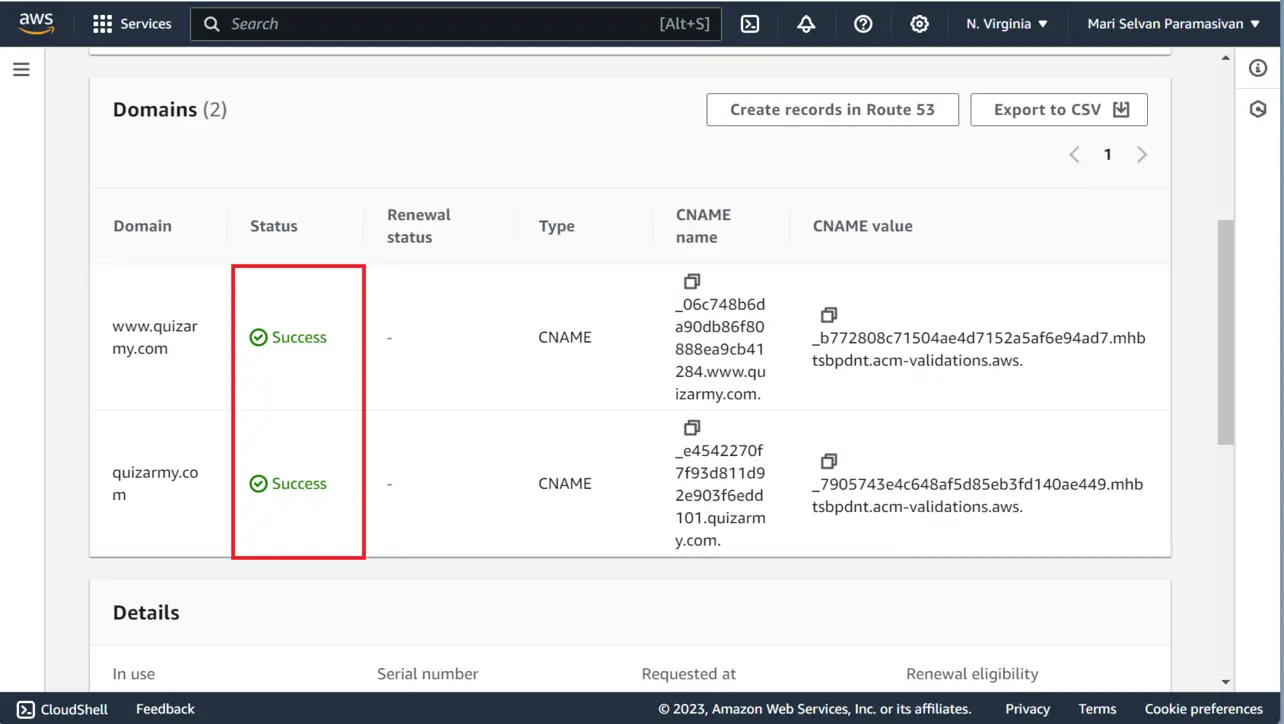
Task: Click the In use label
Action: [134, 674]
